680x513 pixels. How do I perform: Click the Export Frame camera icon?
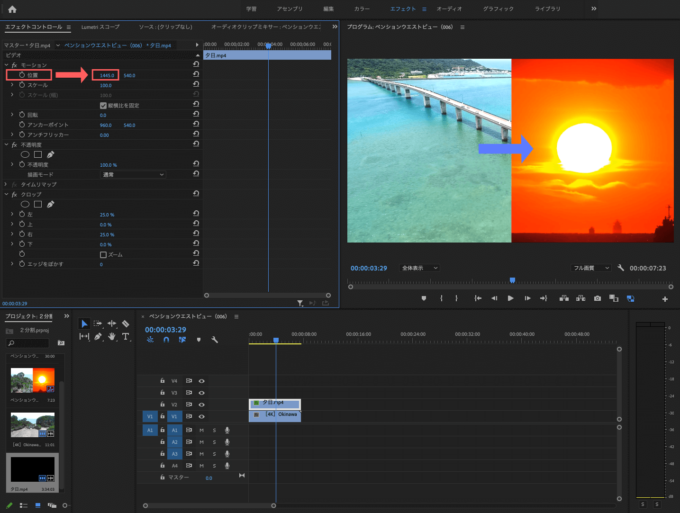(x=597, y=298)
